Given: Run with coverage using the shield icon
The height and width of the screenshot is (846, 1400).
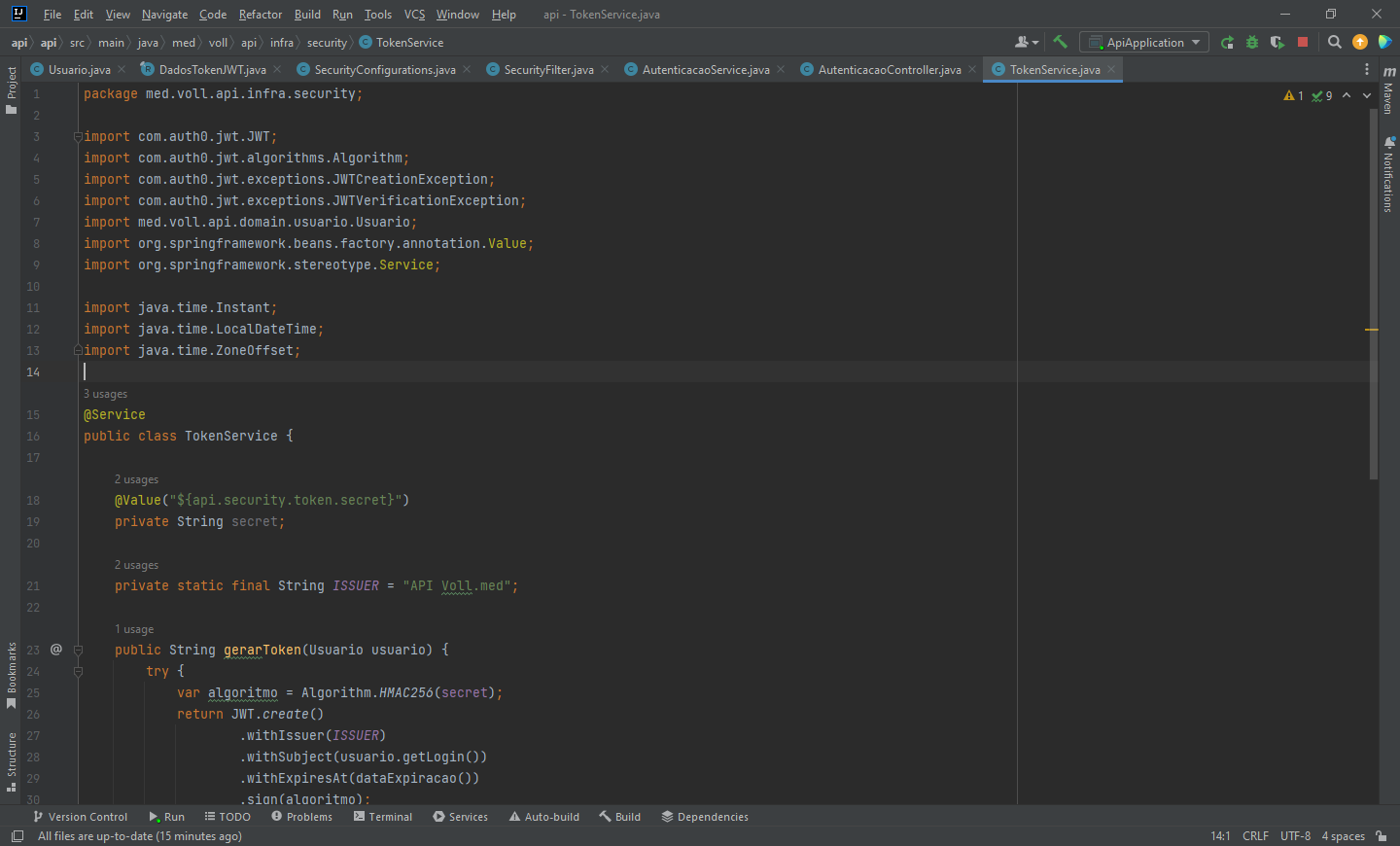Looking at the screenshot, I should pos(1277,42).
